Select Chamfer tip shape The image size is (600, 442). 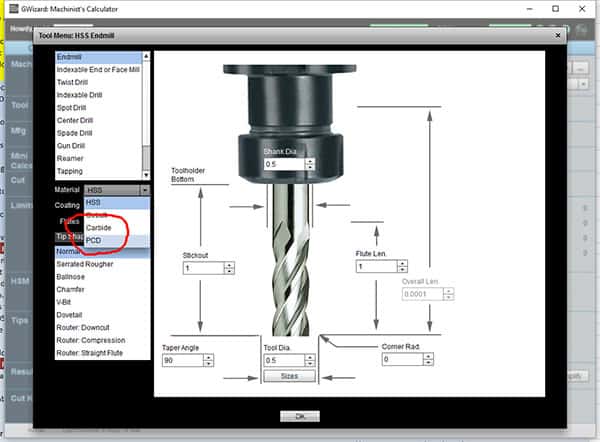coord(103,289)
